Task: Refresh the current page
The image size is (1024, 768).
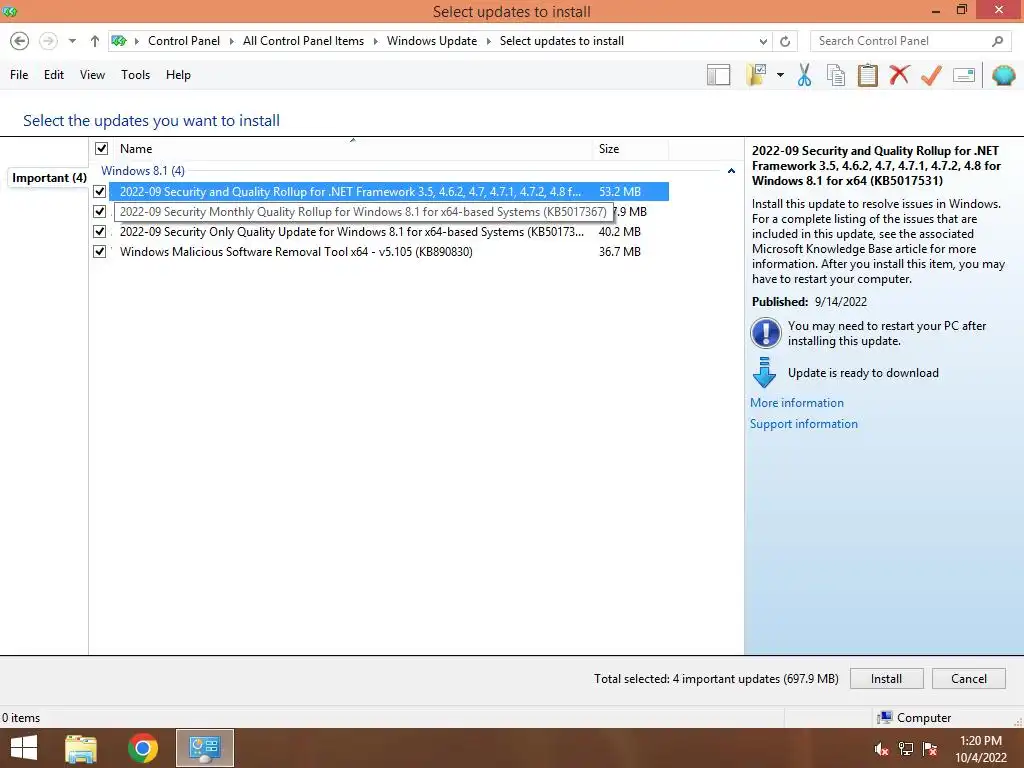Action: [x=785, y=41]
